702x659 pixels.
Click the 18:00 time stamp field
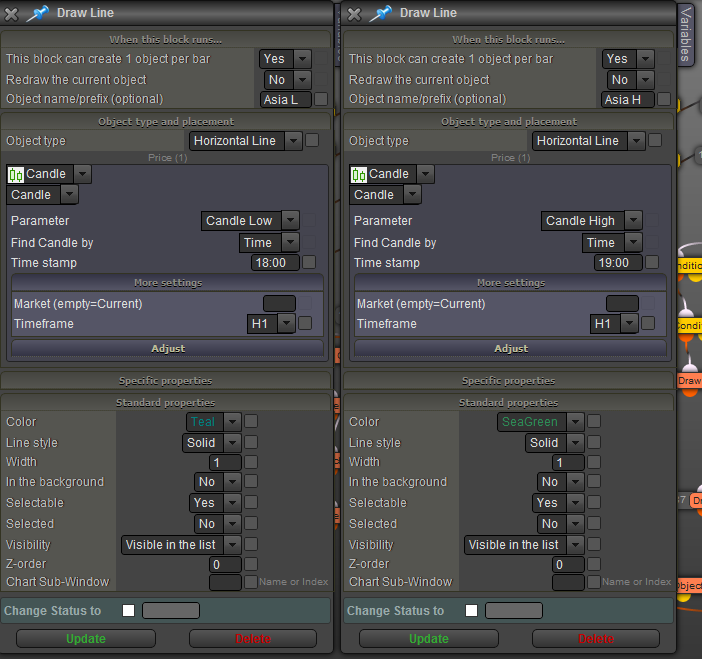click(275, 263)
